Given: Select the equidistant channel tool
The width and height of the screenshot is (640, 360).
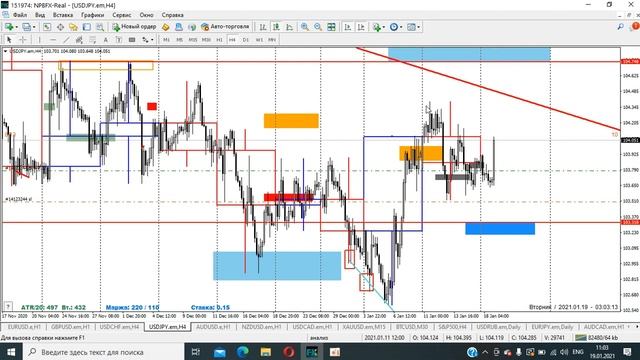Looking at the screenshot, I should tap(79, 40).
